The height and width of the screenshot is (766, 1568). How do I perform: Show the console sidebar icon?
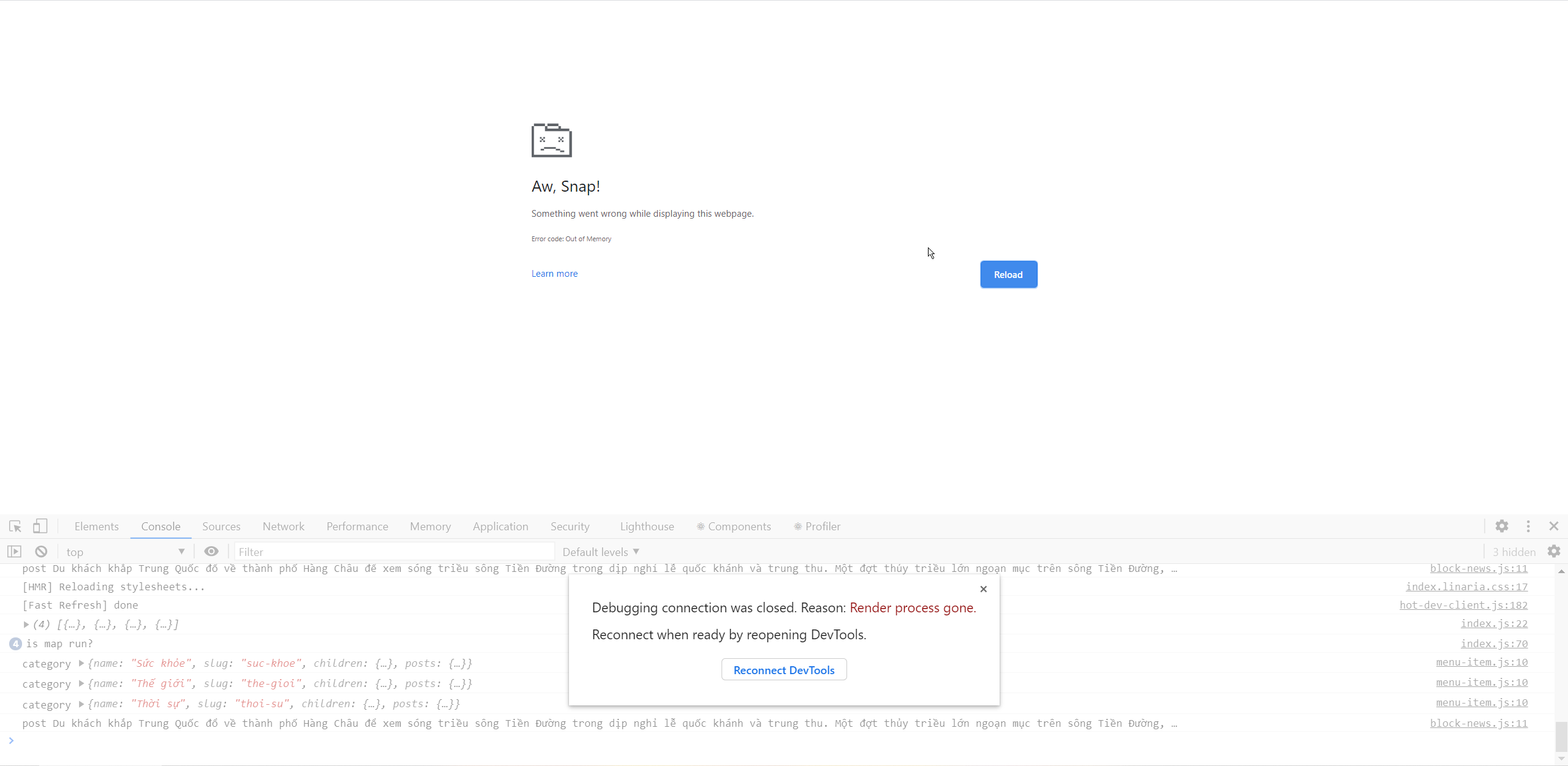15,552
